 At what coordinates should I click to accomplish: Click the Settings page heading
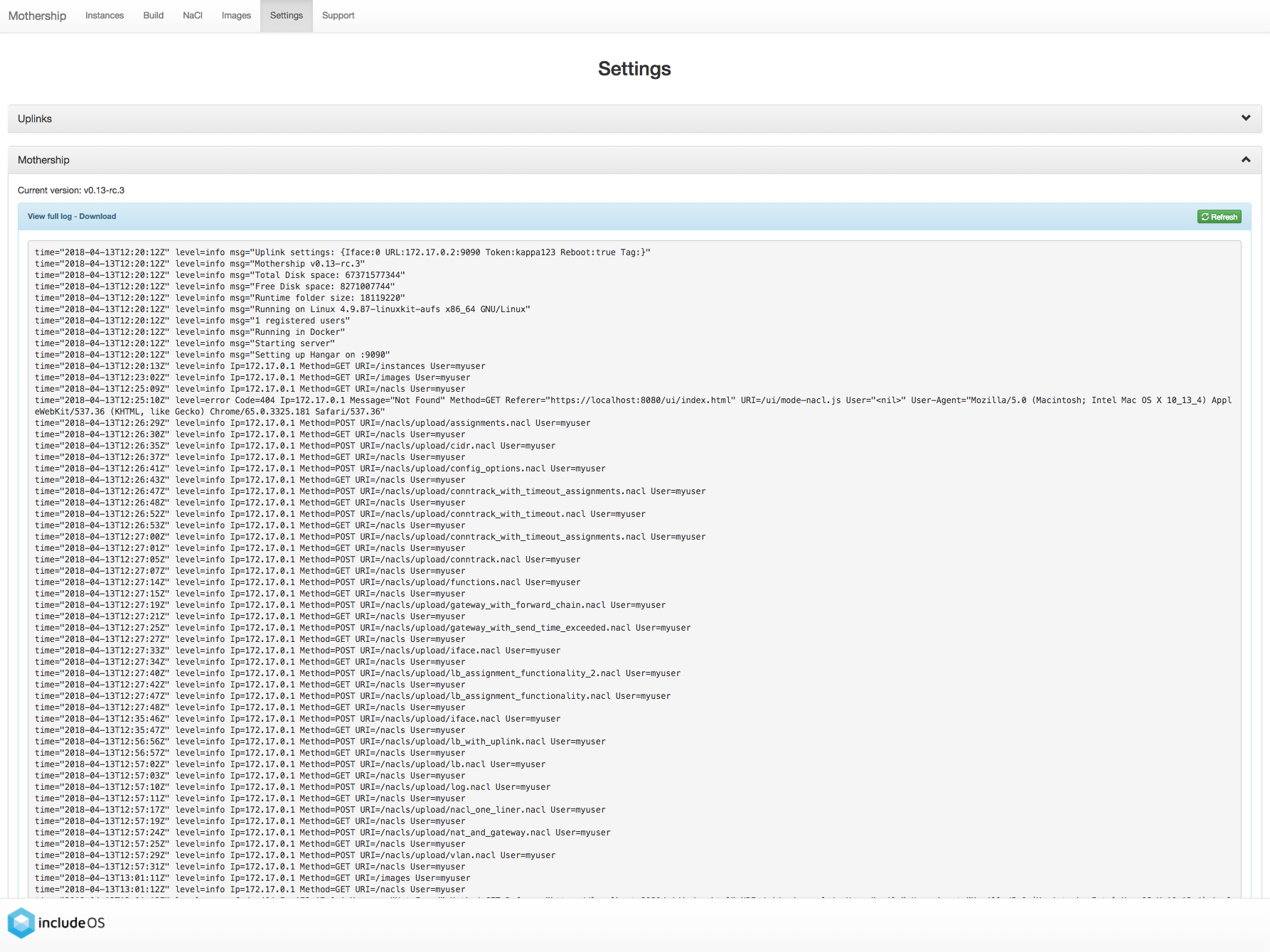634,69
